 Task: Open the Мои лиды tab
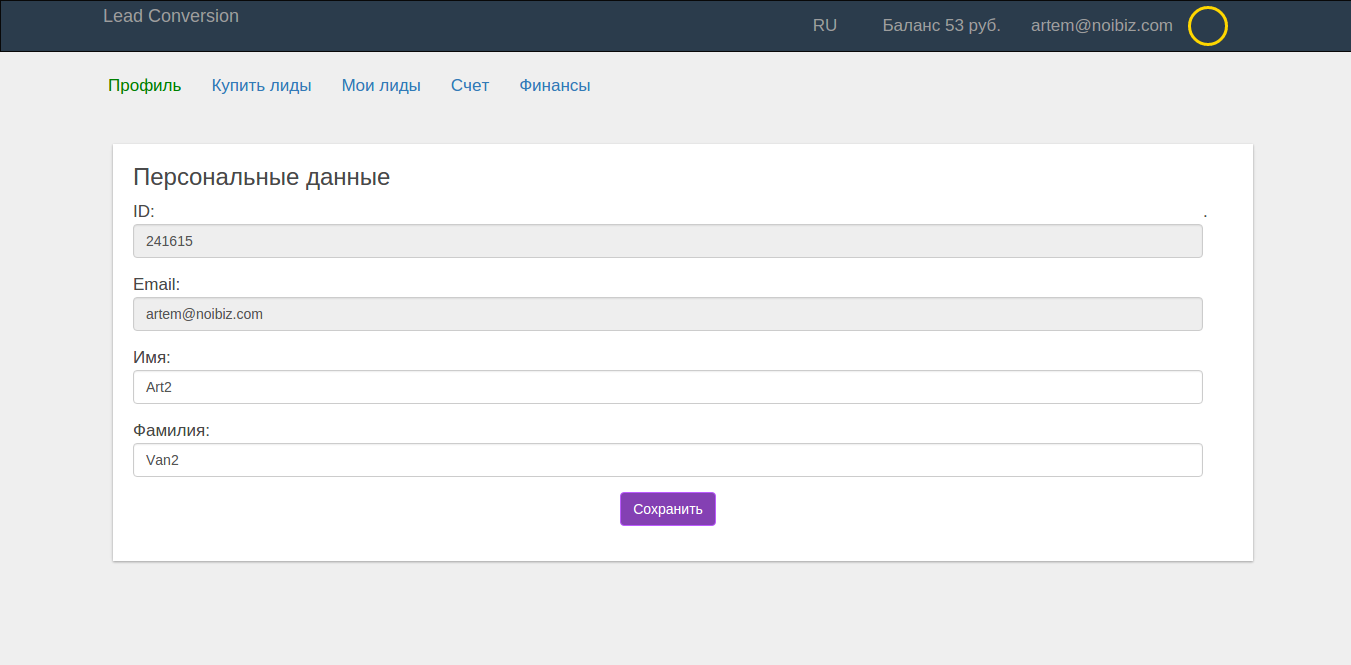(381, 86)
